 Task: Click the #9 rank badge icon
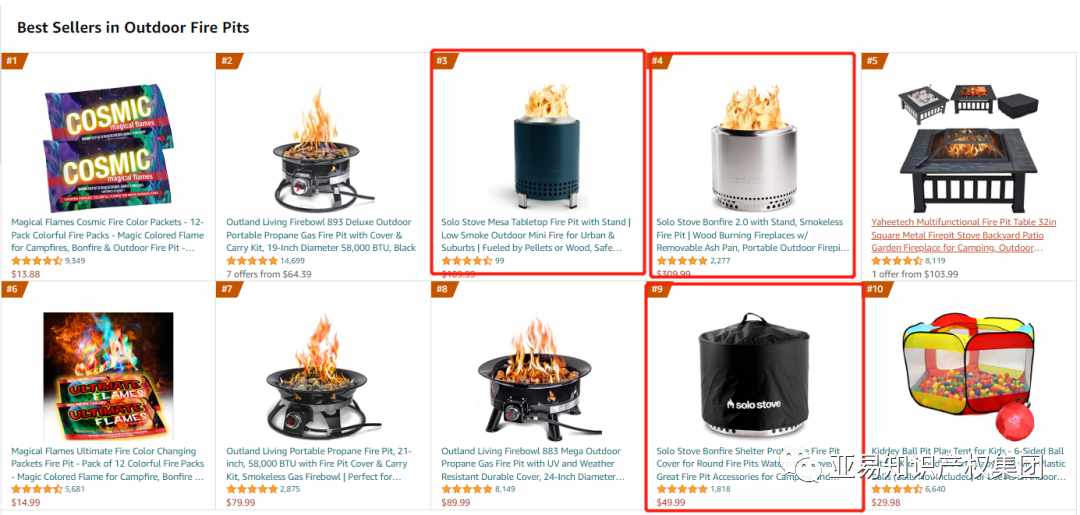pos(659,290)
